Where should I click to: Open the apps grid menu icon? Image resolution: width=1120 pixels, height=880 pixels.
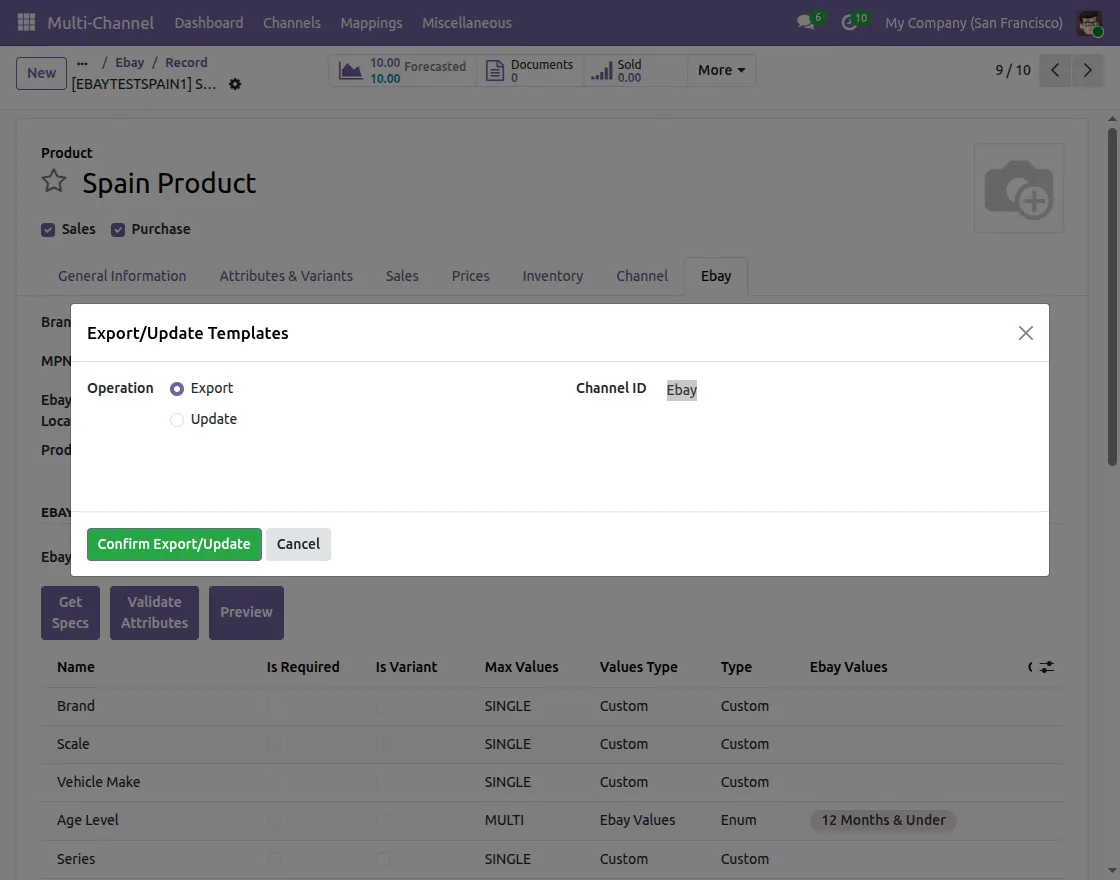click(x=26, y=22)
